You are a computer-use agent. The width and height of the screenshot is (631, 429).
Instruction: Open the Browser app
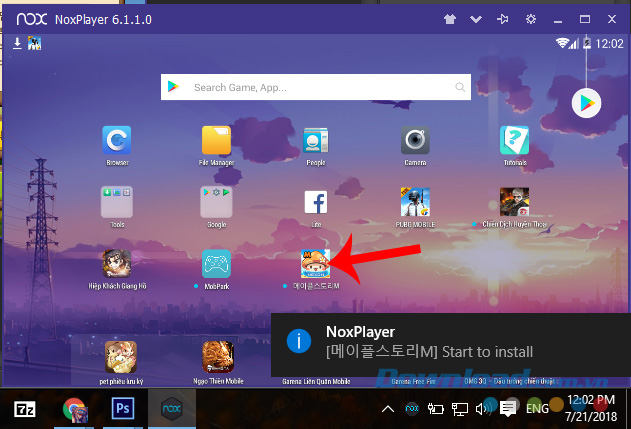click(x=117, y=140)
